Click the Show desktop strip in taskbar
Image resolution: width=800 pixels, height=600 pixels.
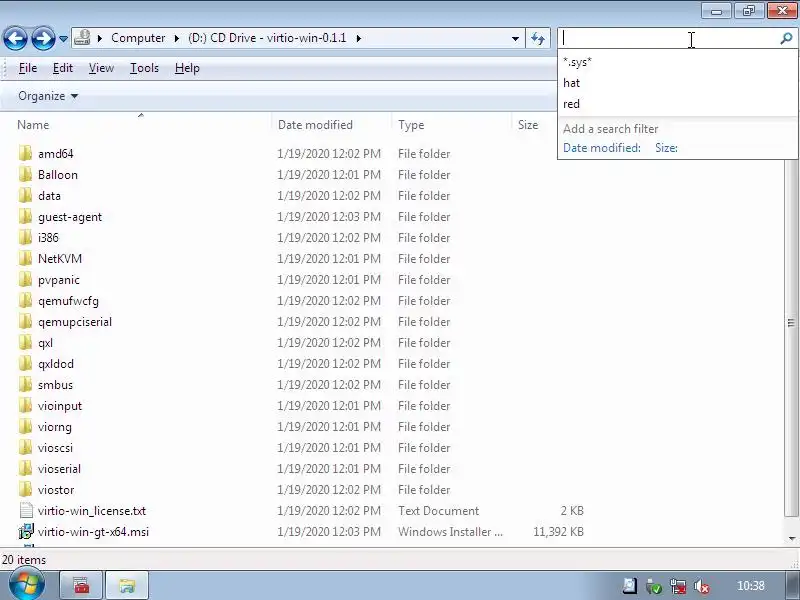pyautogui.click(x=793, y=585)
